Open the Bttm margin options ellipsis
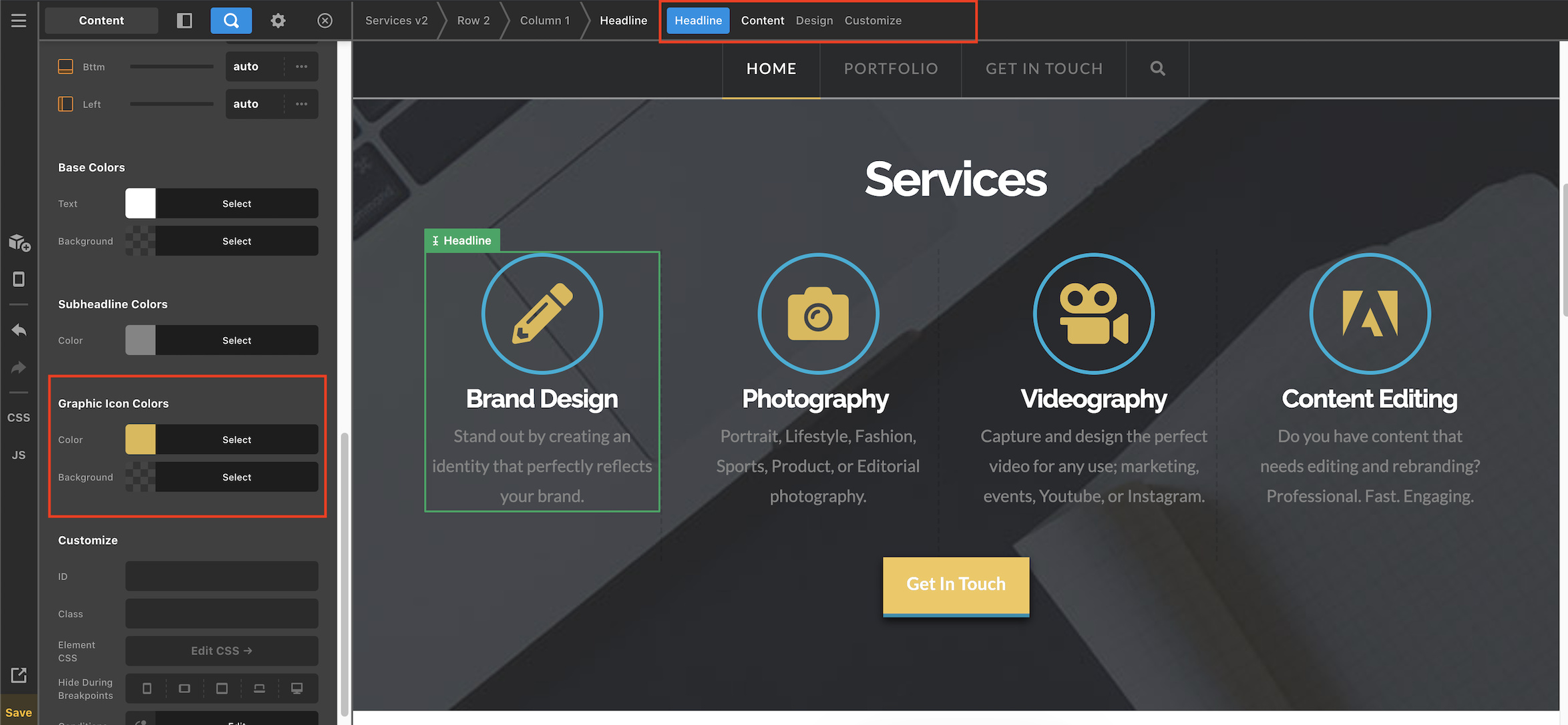The height and width of the screenshot is (725, 1568). (302, 67)
